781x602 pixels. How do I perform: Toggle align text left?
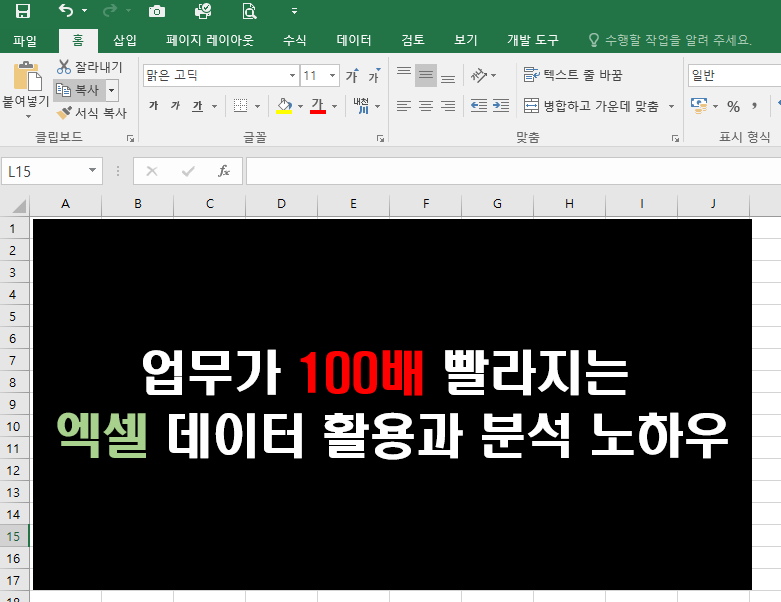pyautogui.click(x=404, y=106)
